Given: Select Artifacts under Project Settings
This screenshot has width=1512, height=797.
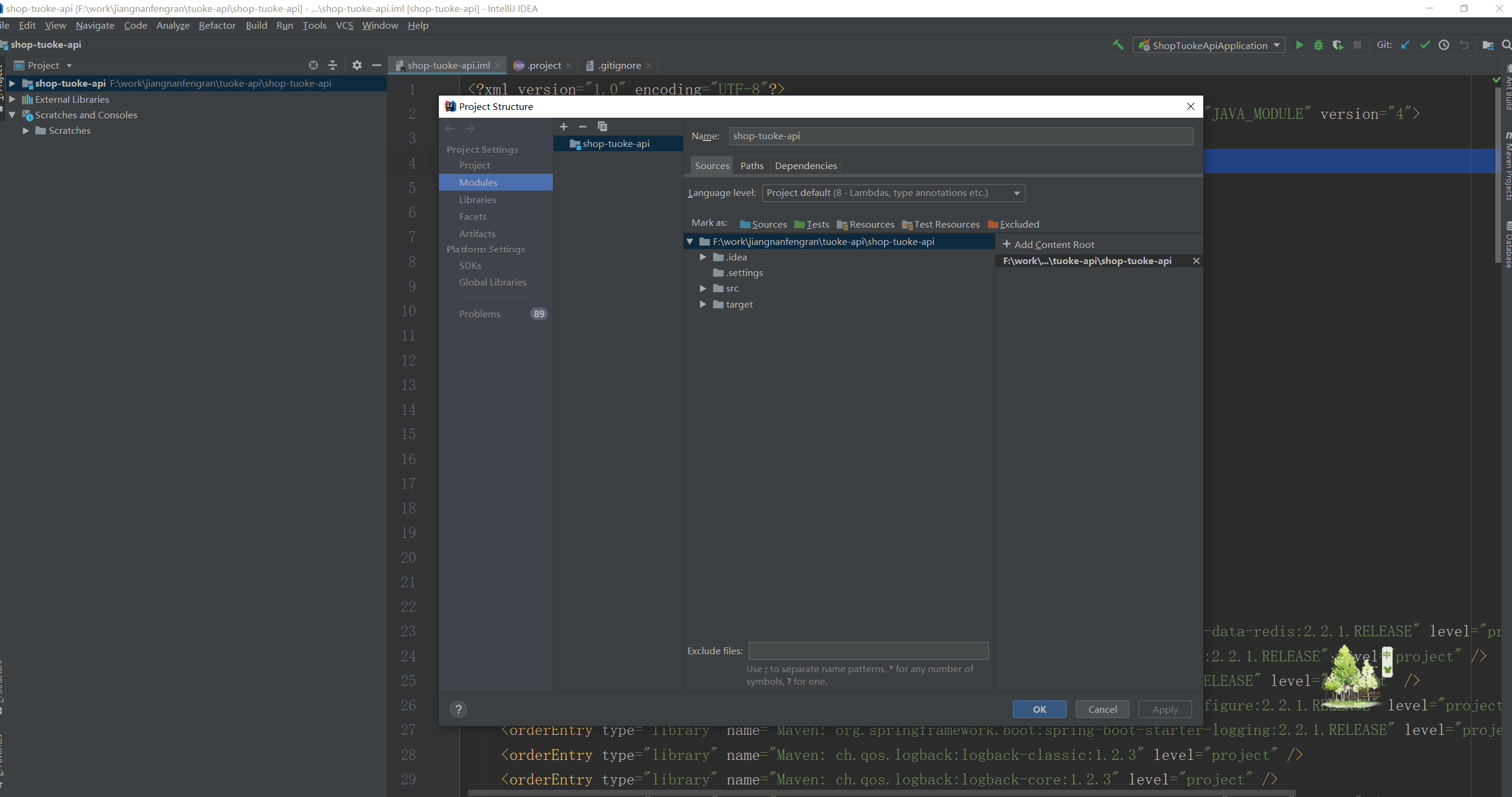Looking at the screenshot, I should point(478,233).
